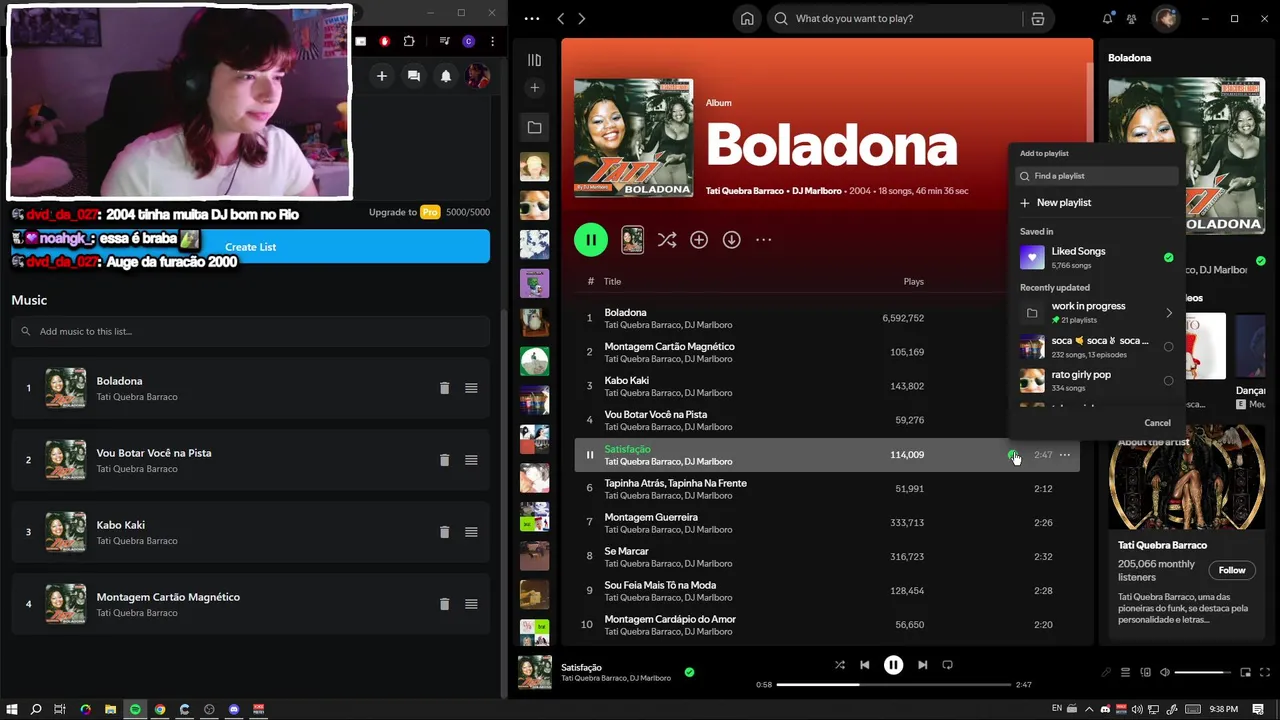Viewport: 1280px width, 720px height.
Task: Open the Spotify profile avatar menu
Action: (x=1166, y=18)
